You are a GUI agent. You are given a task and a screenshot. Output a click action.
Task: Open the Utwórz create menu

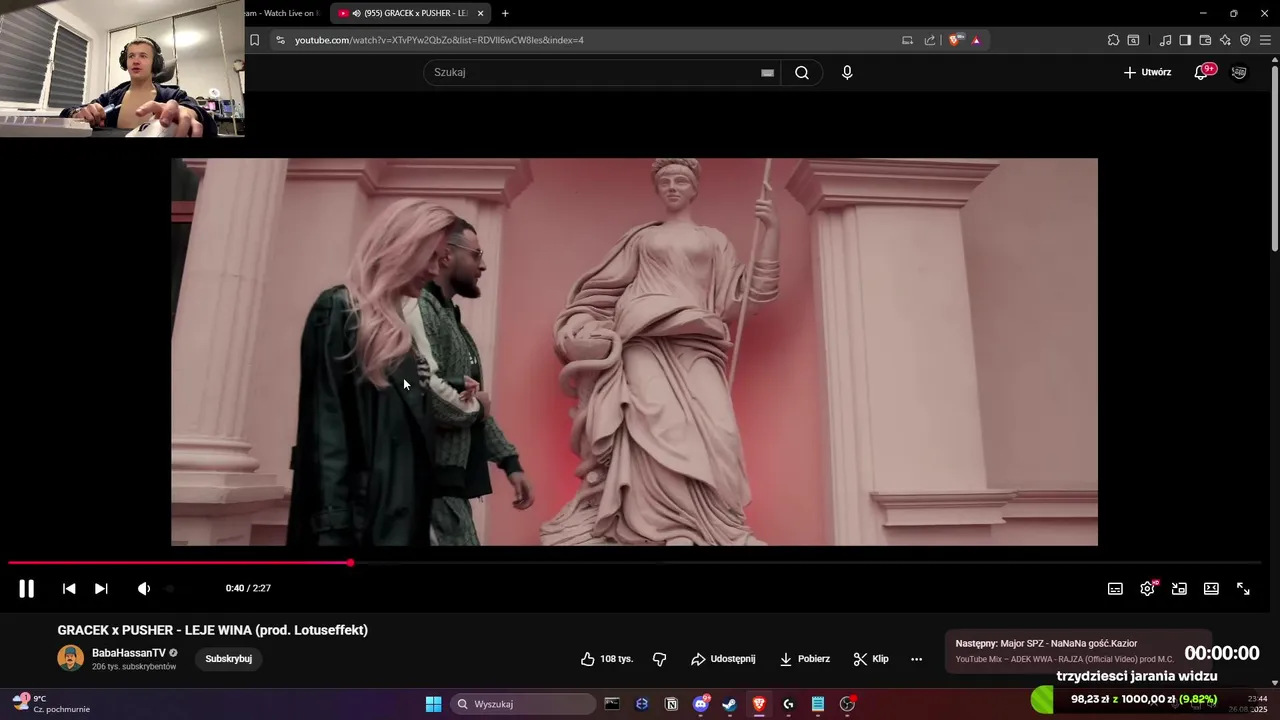(1147, 72)
